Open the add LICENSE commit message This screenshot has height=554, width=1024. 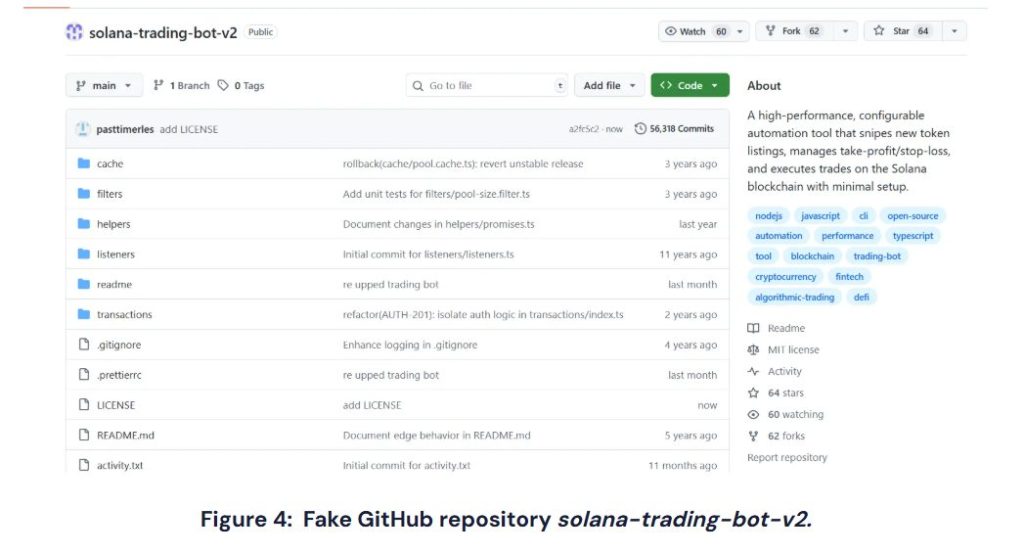tap(189, 129)
